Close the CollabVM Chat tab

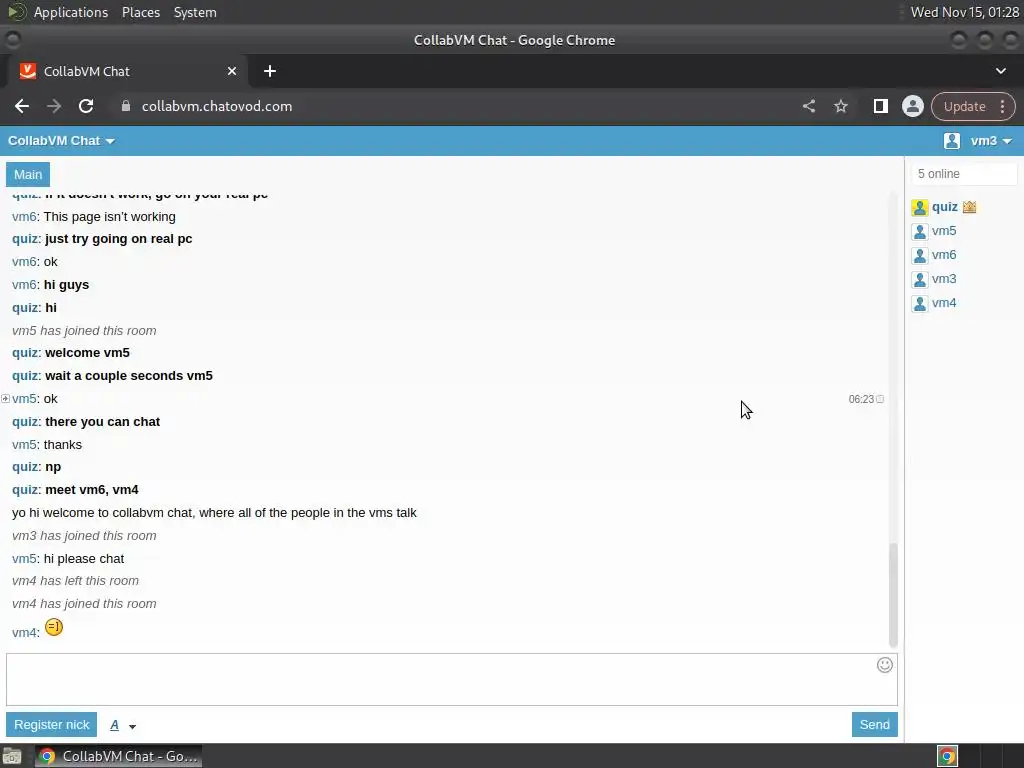pyautogui.click(x=232, y=71)
